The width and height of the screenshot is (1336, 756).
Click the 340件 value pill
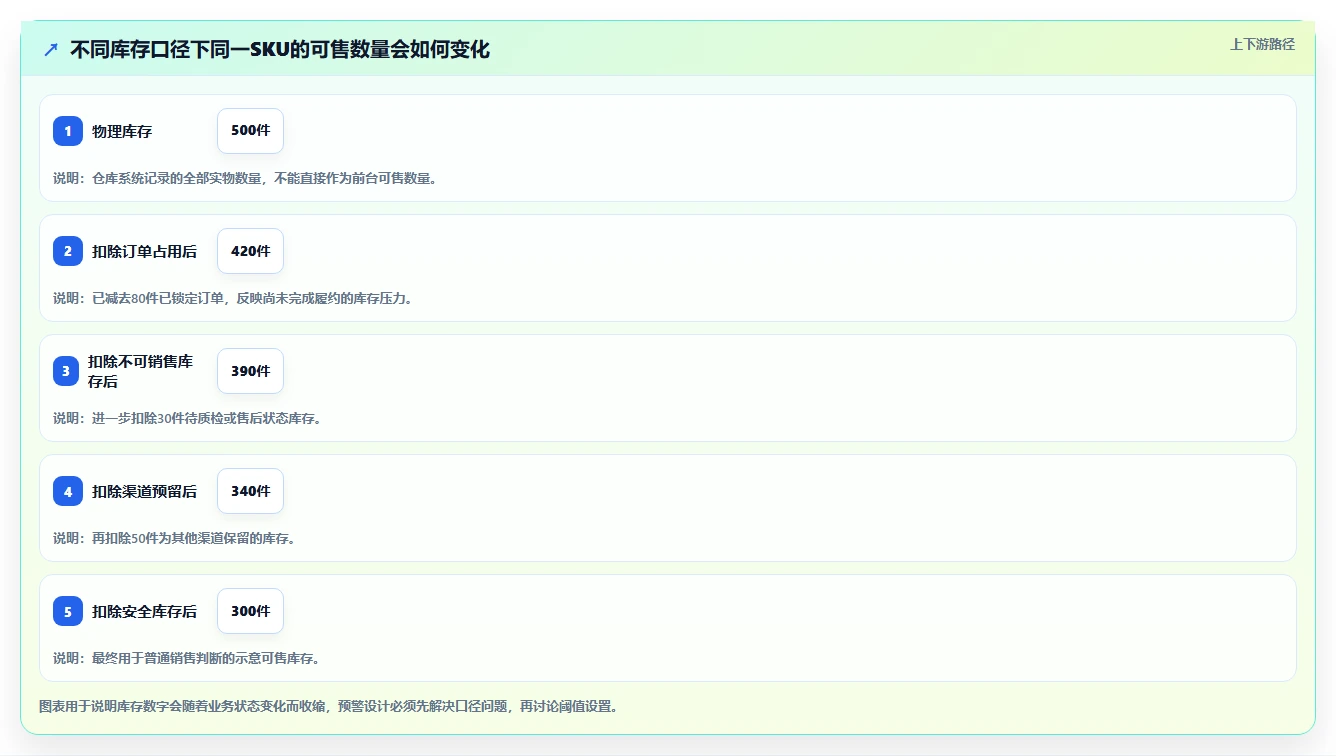click(x=250, y=491)
